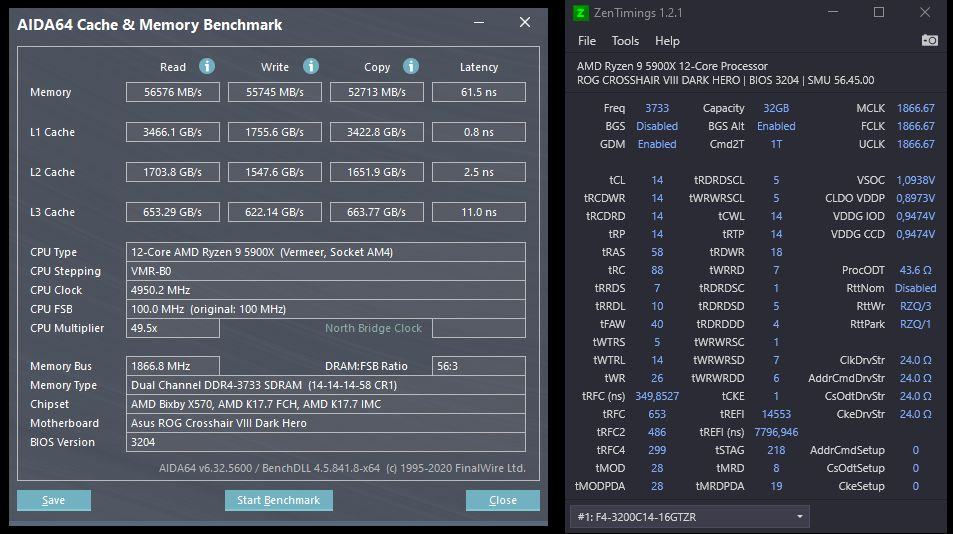The image size is (953, 534).
Task: Click the Motherboard field Asus ROG Crosshair VIII
Action: click(326, 423)
